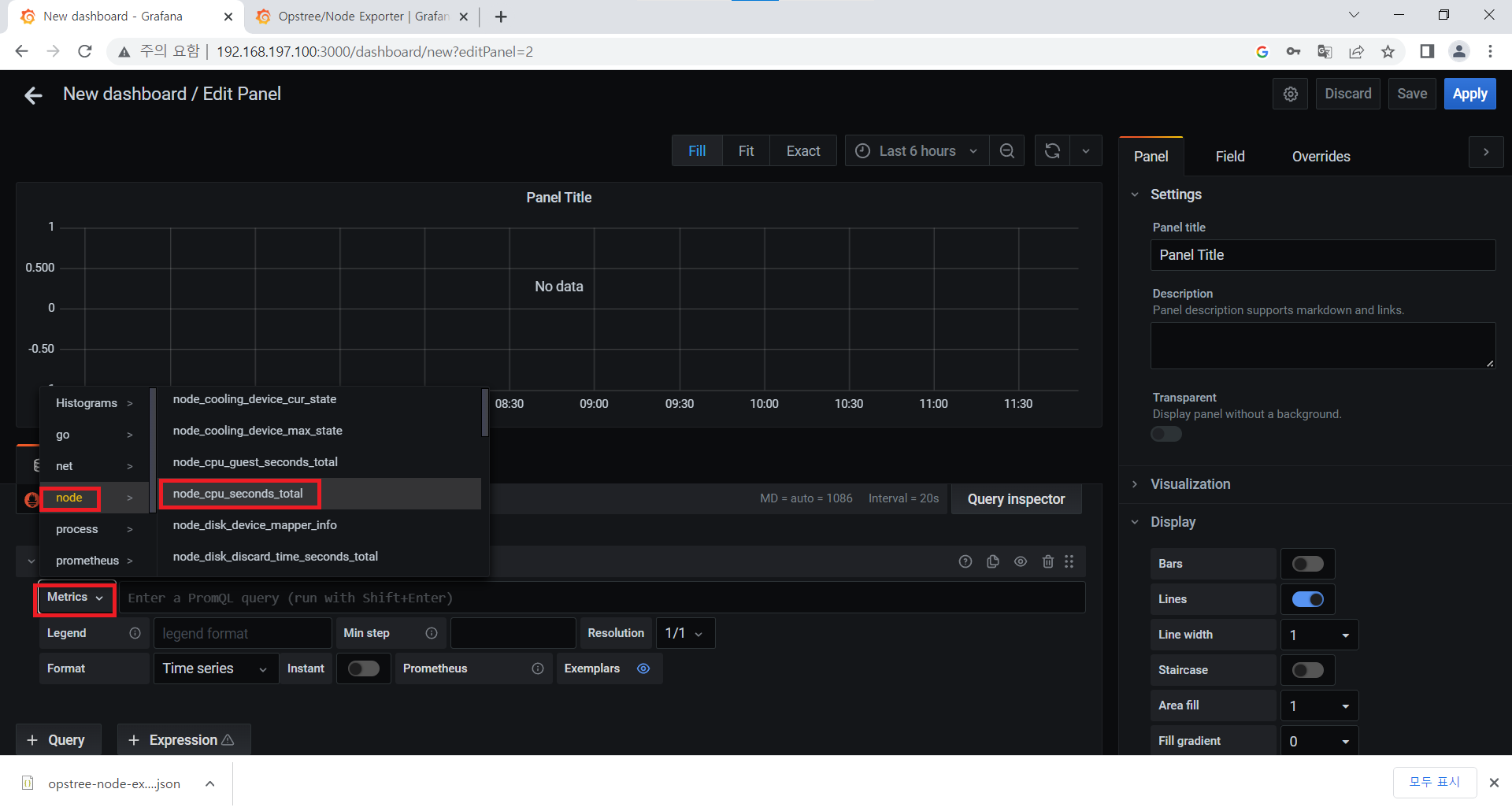
Task: Open browser profile avatar
Action: [1459, 51]
